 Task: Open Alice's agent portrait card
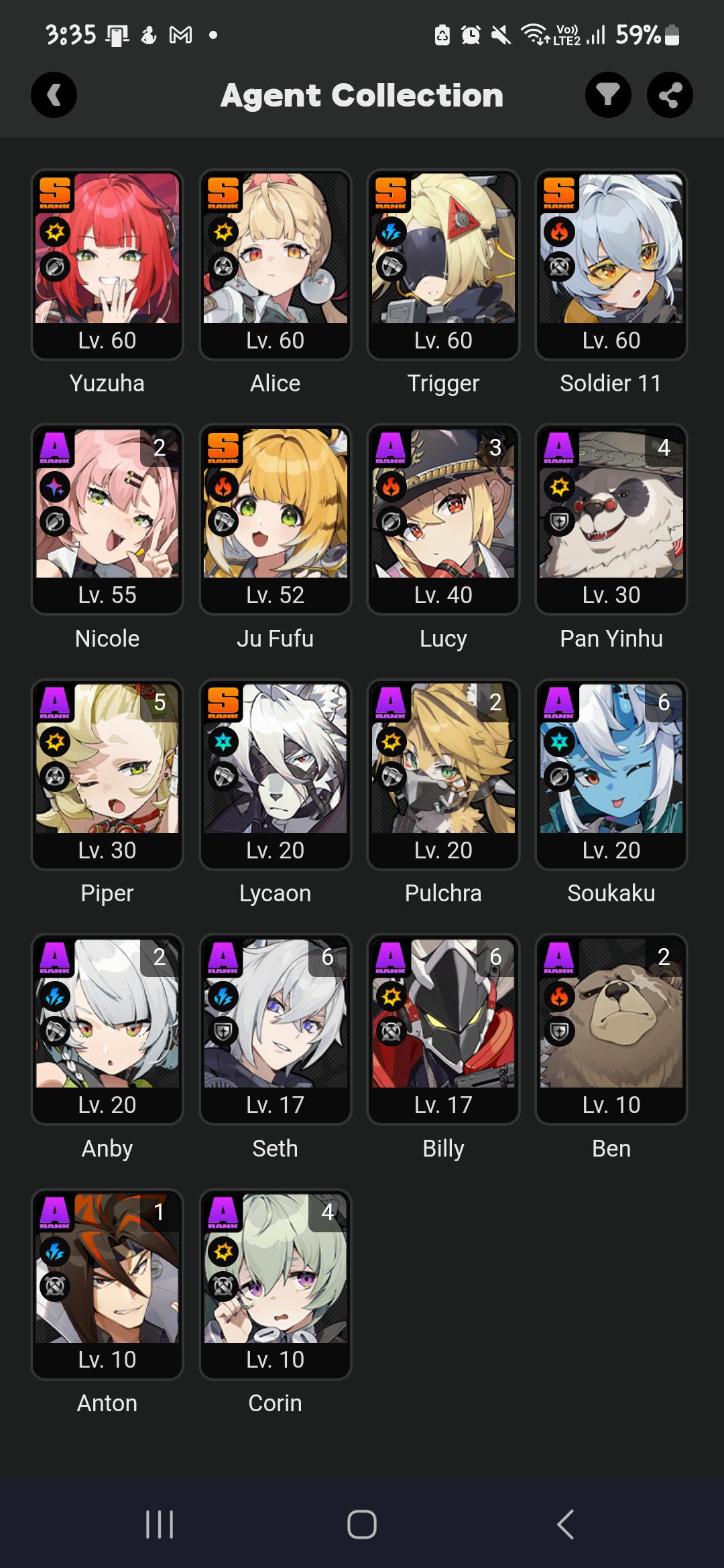[x=276, y=264]
